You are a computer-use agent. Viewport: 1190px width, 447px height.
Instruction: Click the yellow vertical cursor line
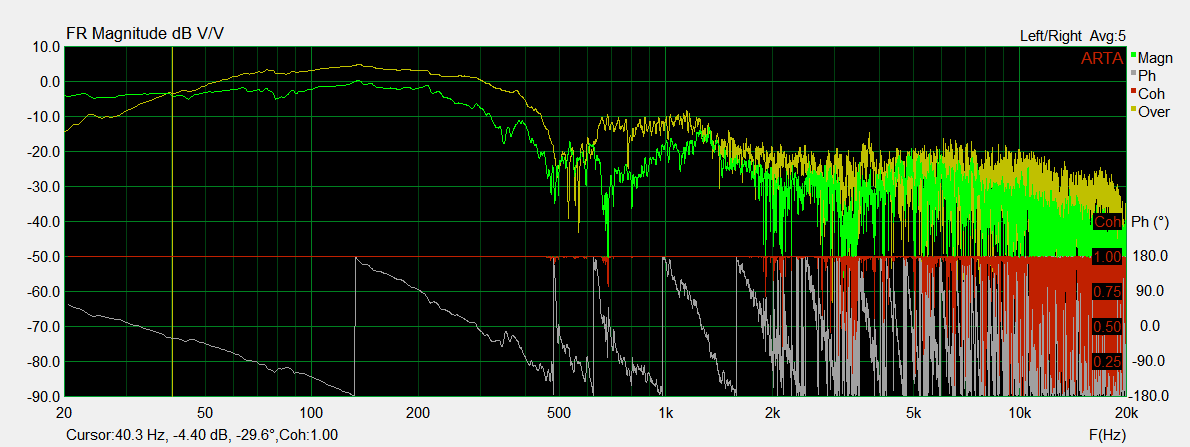(172, 220)
